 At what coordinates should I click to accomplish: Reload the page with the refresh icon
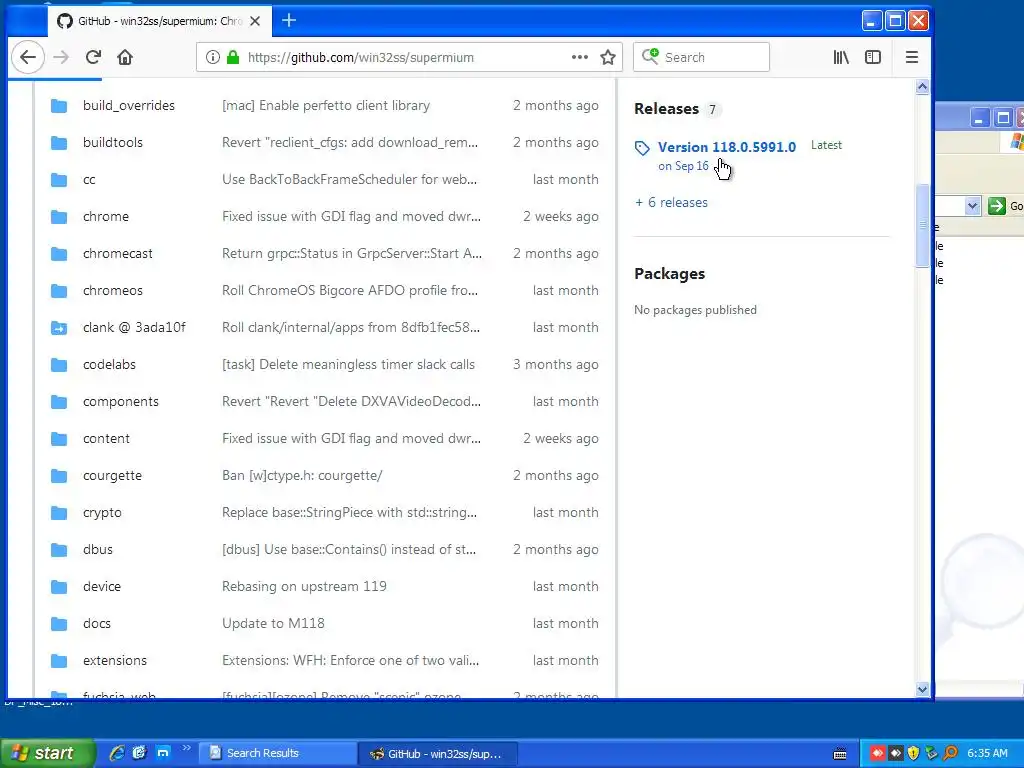coord(93,57)
